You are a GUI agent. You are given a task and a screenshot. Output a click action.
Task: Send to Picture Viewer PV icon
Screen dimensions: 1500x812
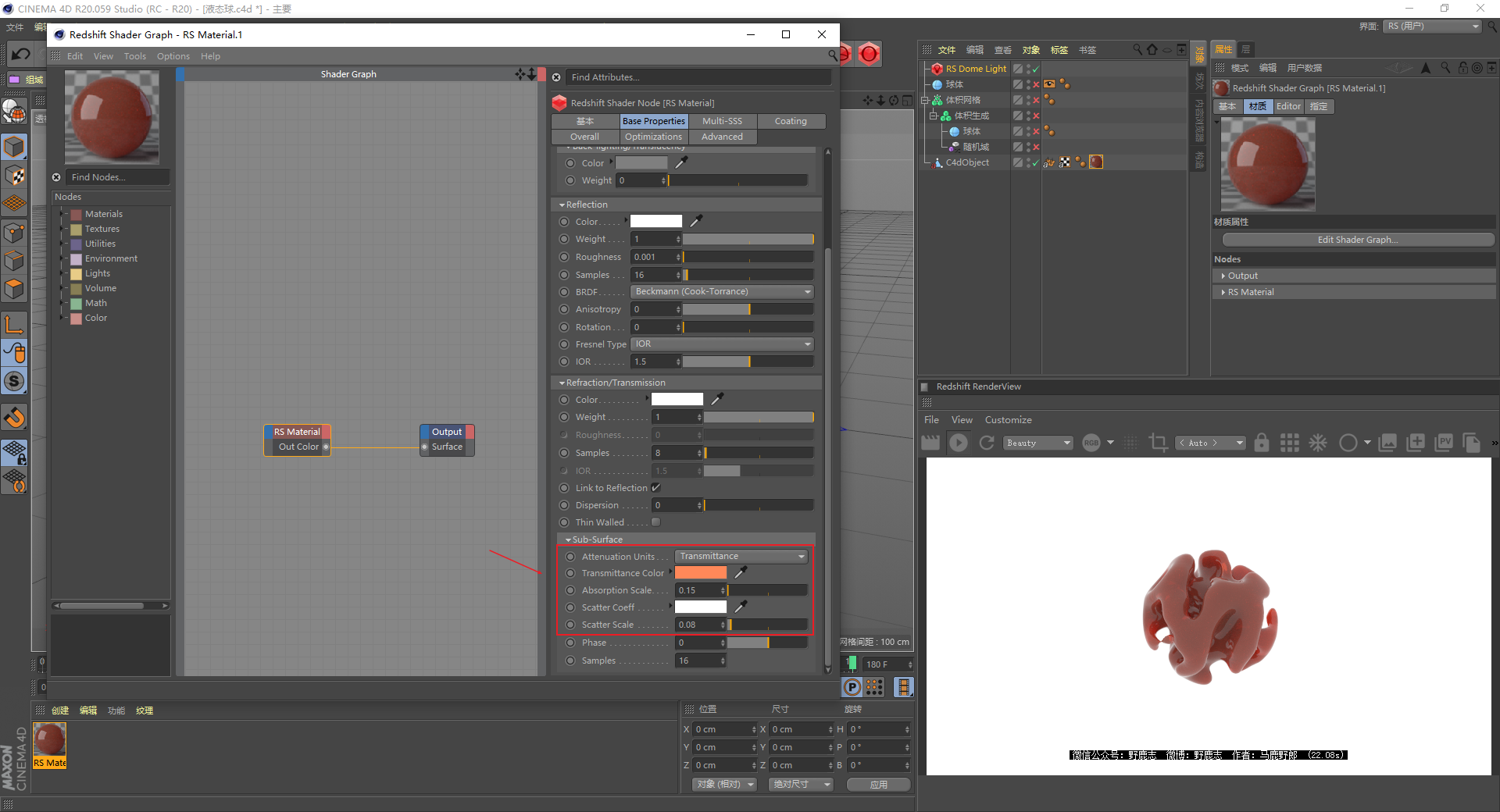(x=1444, y=443)
